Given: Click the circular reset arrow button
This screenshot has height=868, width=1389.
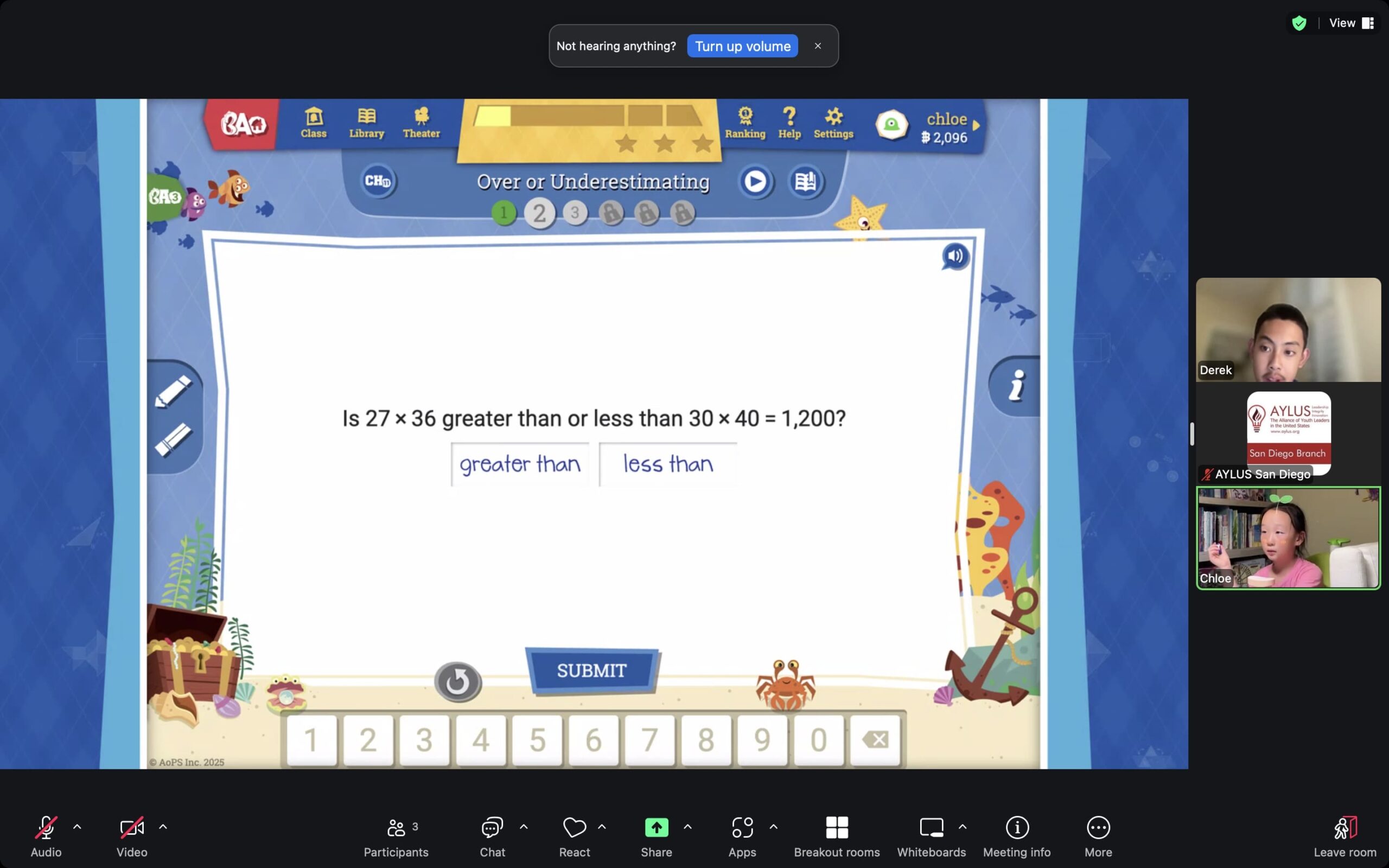Looking at the screenshot, I should [457, 682].
